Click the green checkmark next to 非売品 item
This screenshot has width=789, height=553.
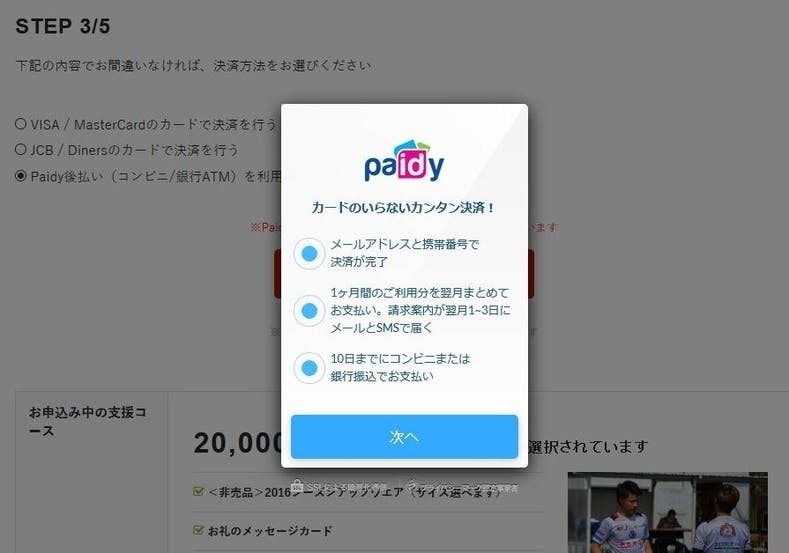(x=198, y=491)
